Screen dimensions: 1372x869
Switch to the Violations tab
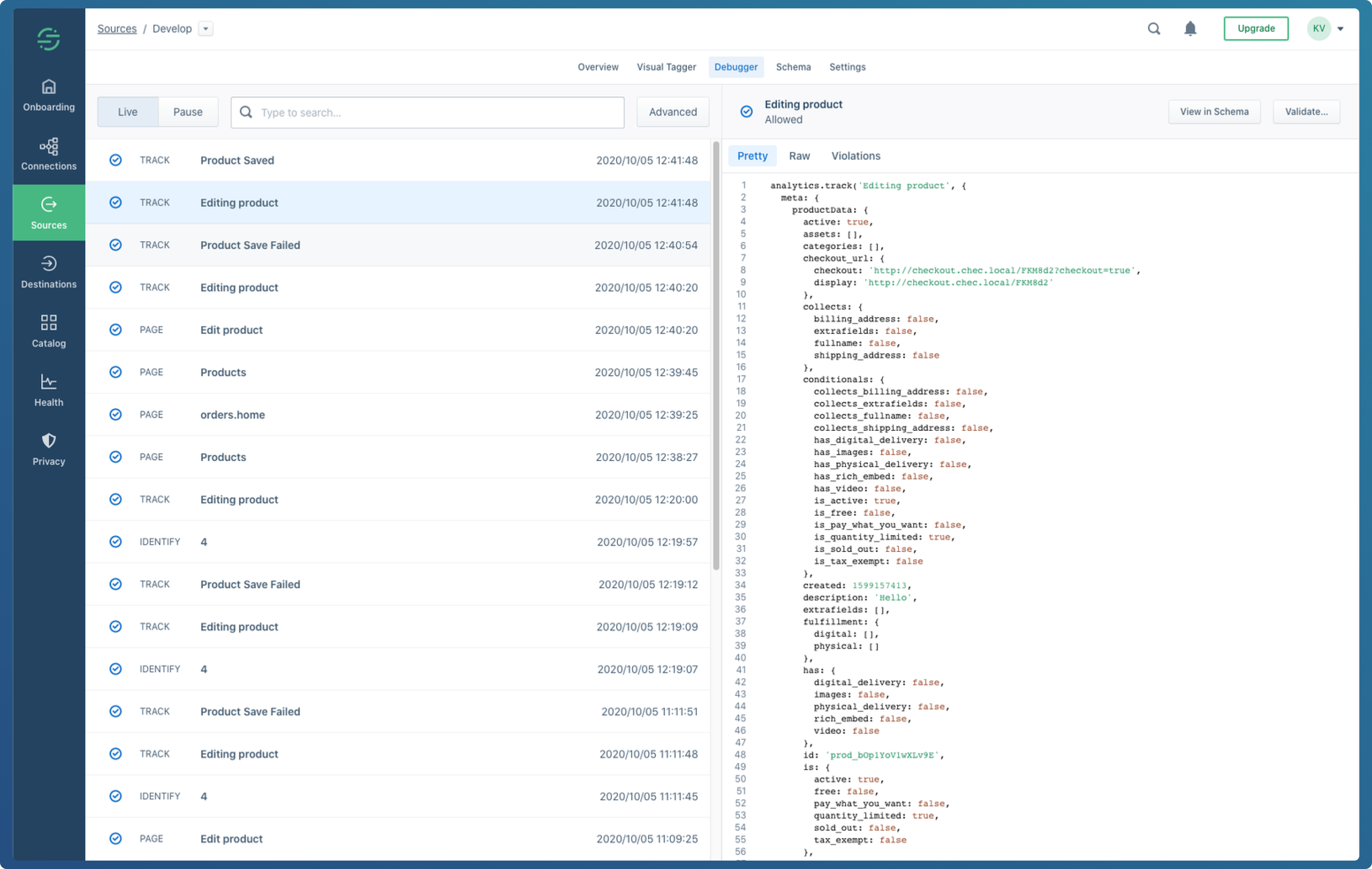tap(855, 156)
